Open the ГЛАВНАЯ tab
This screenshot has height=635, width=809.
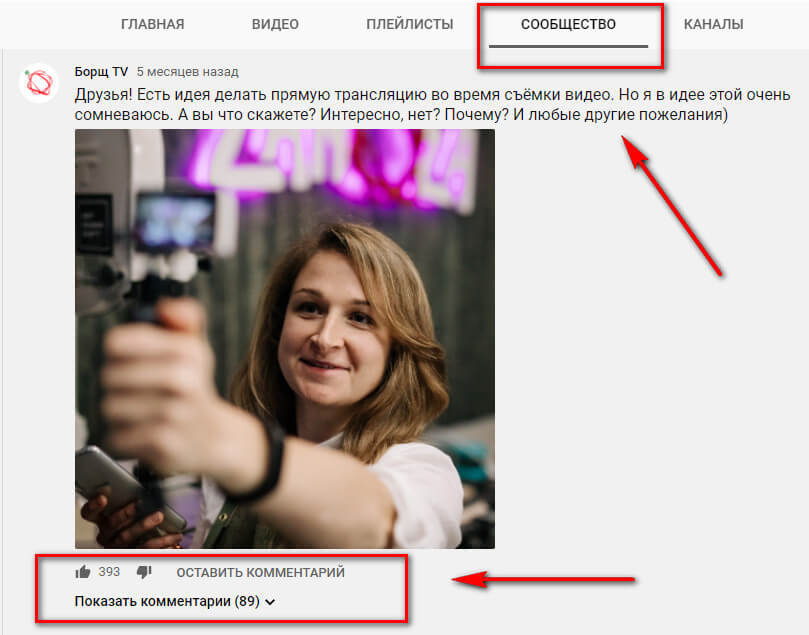(152, 24)
